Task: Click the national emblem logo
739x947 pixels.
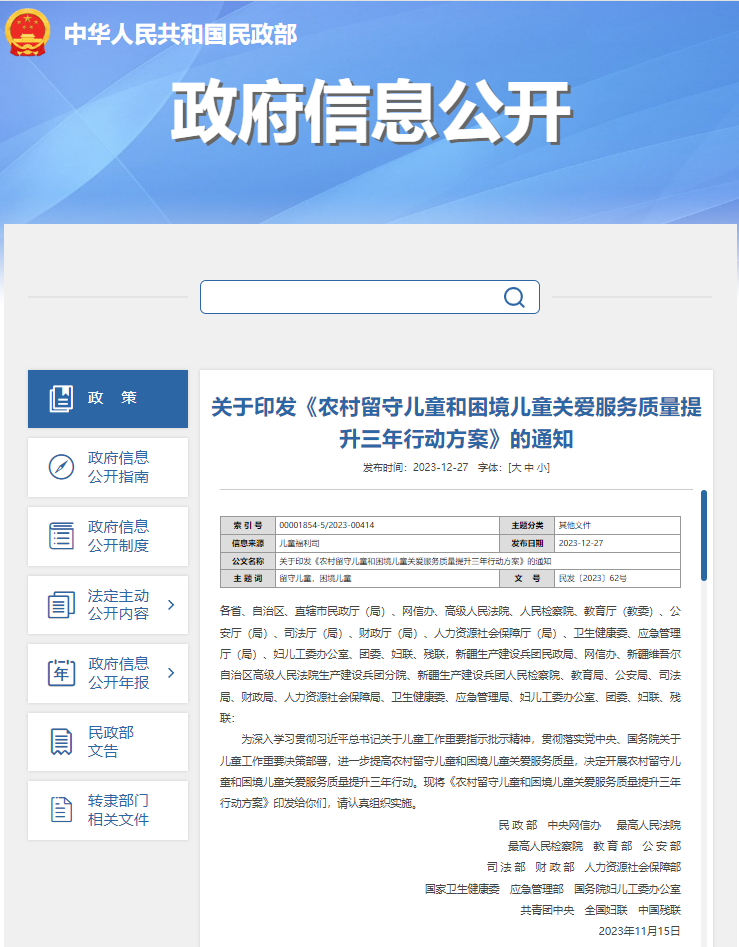Action: [x=27, y=33]
